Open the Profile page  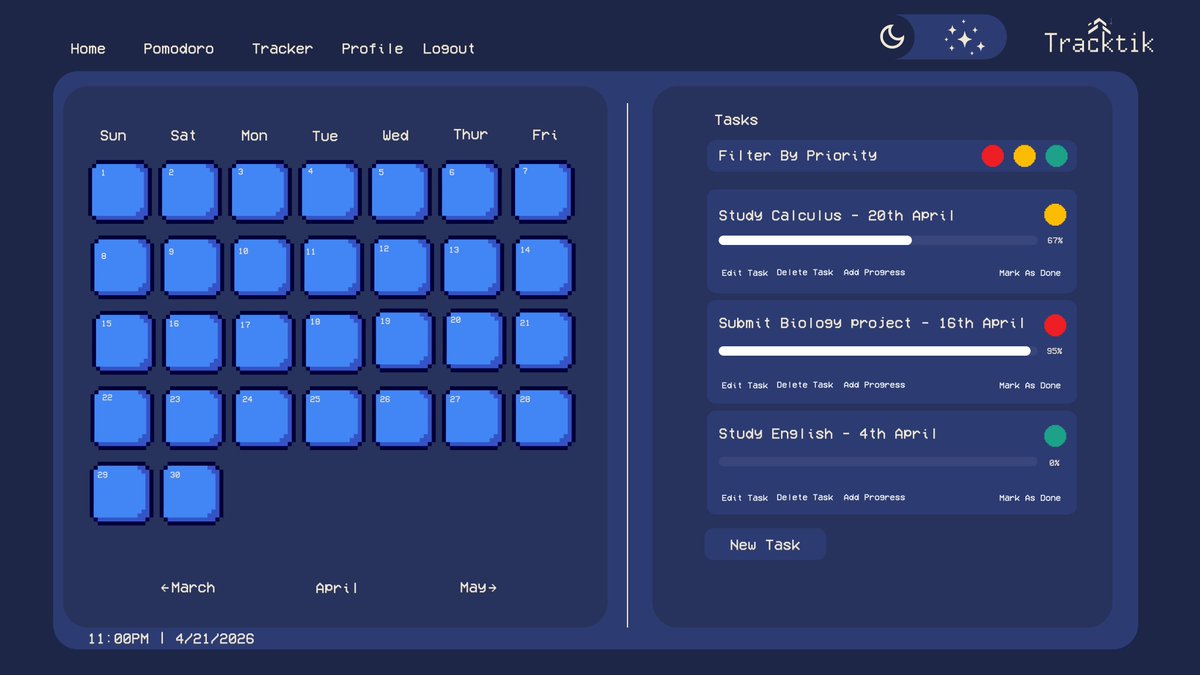[372, 48]
